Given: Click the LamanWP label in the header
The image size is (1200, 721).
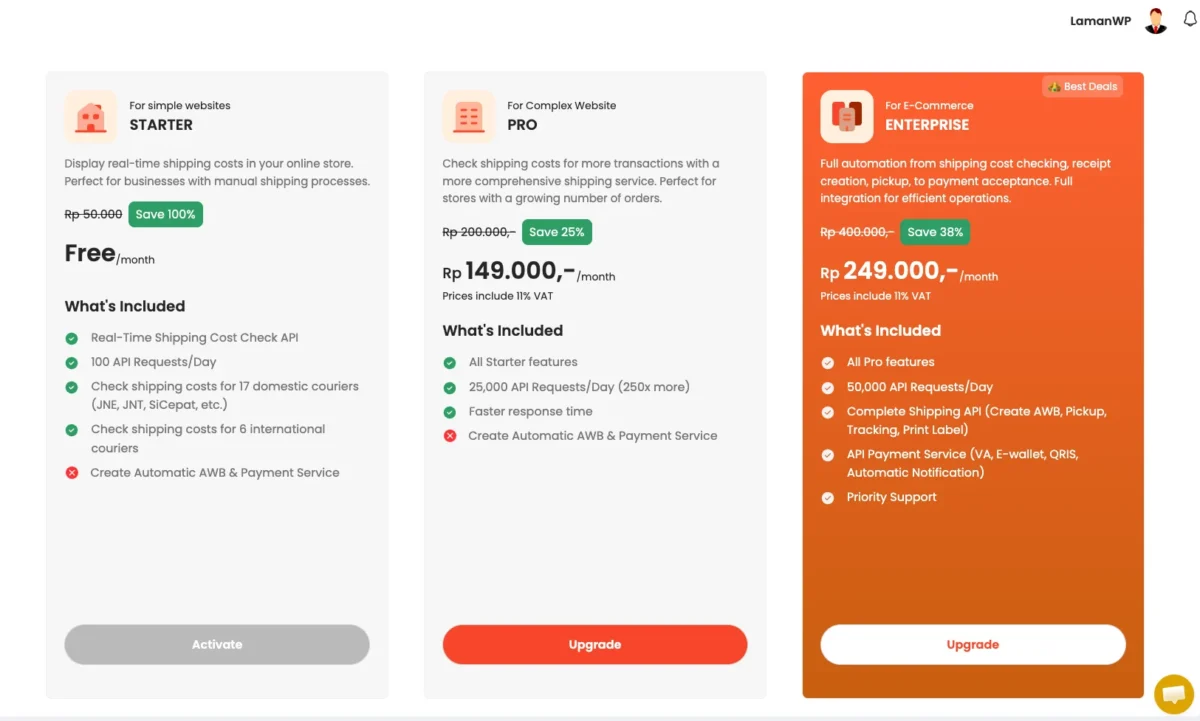Looking at the screenshot, I should (x=1100, y=20).
